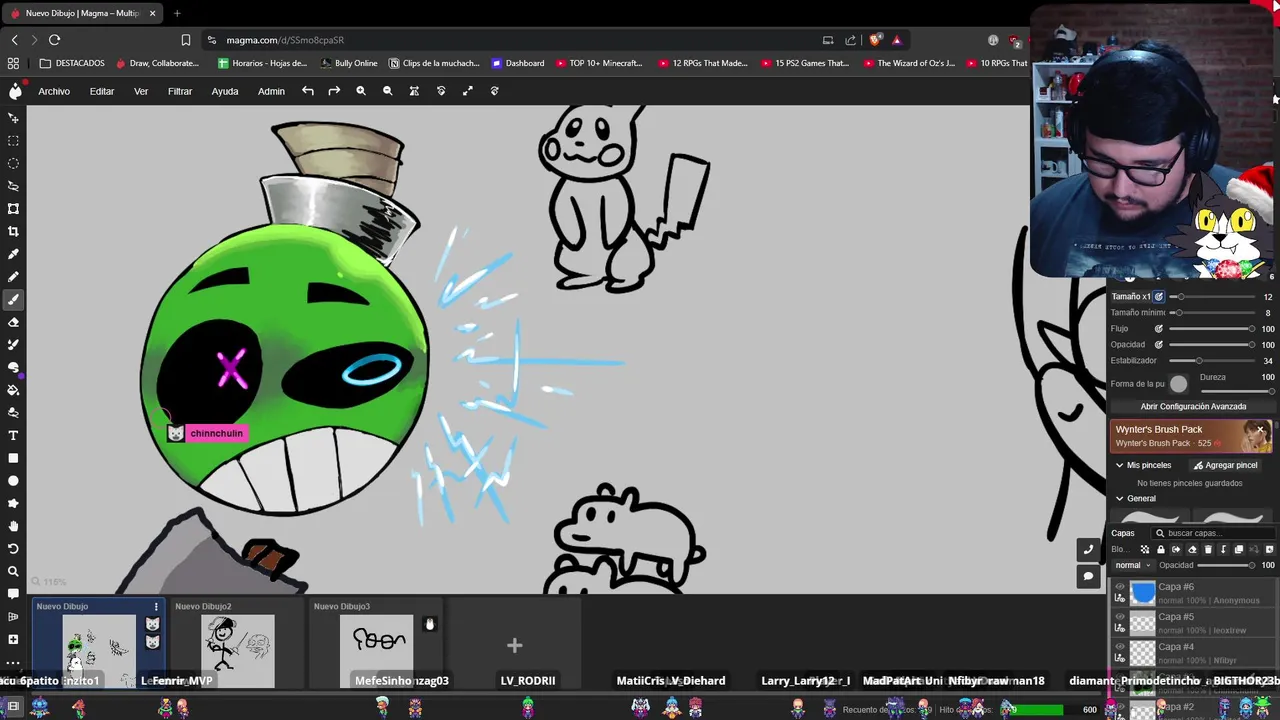
Task: Open voice chat with the phone icon
Action: tap(1088, 549)
